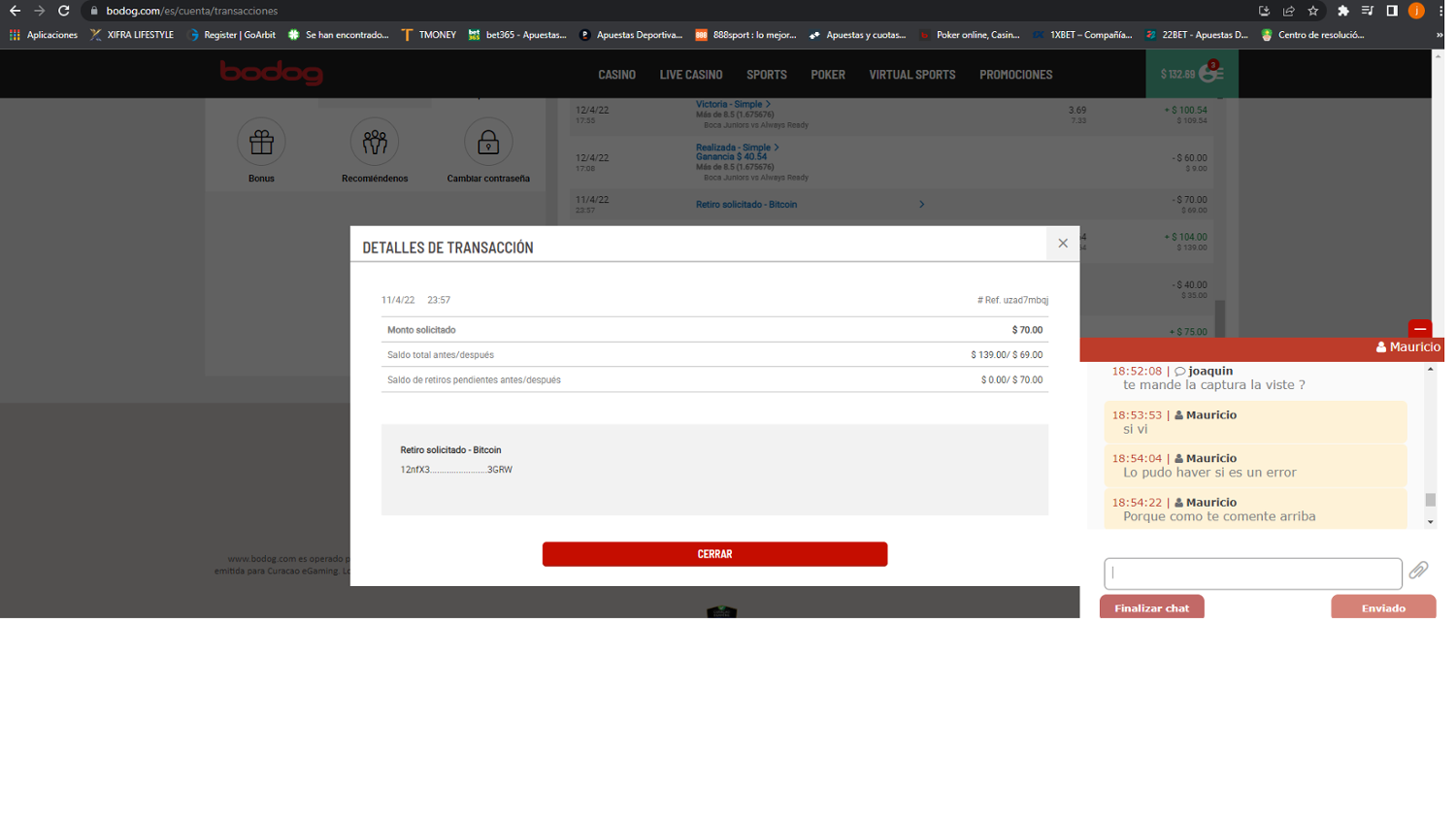Expand the Victoria - Simple bet details
The height and width of the screenshot is (821, 1456).
768,104
